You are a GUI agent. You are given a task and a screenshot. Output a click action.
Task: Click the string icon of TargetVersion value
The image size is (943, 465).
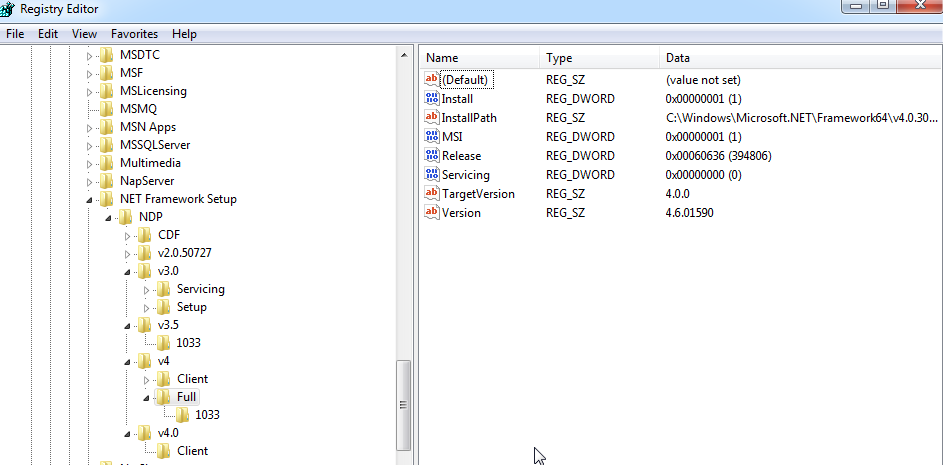(432, 194)
